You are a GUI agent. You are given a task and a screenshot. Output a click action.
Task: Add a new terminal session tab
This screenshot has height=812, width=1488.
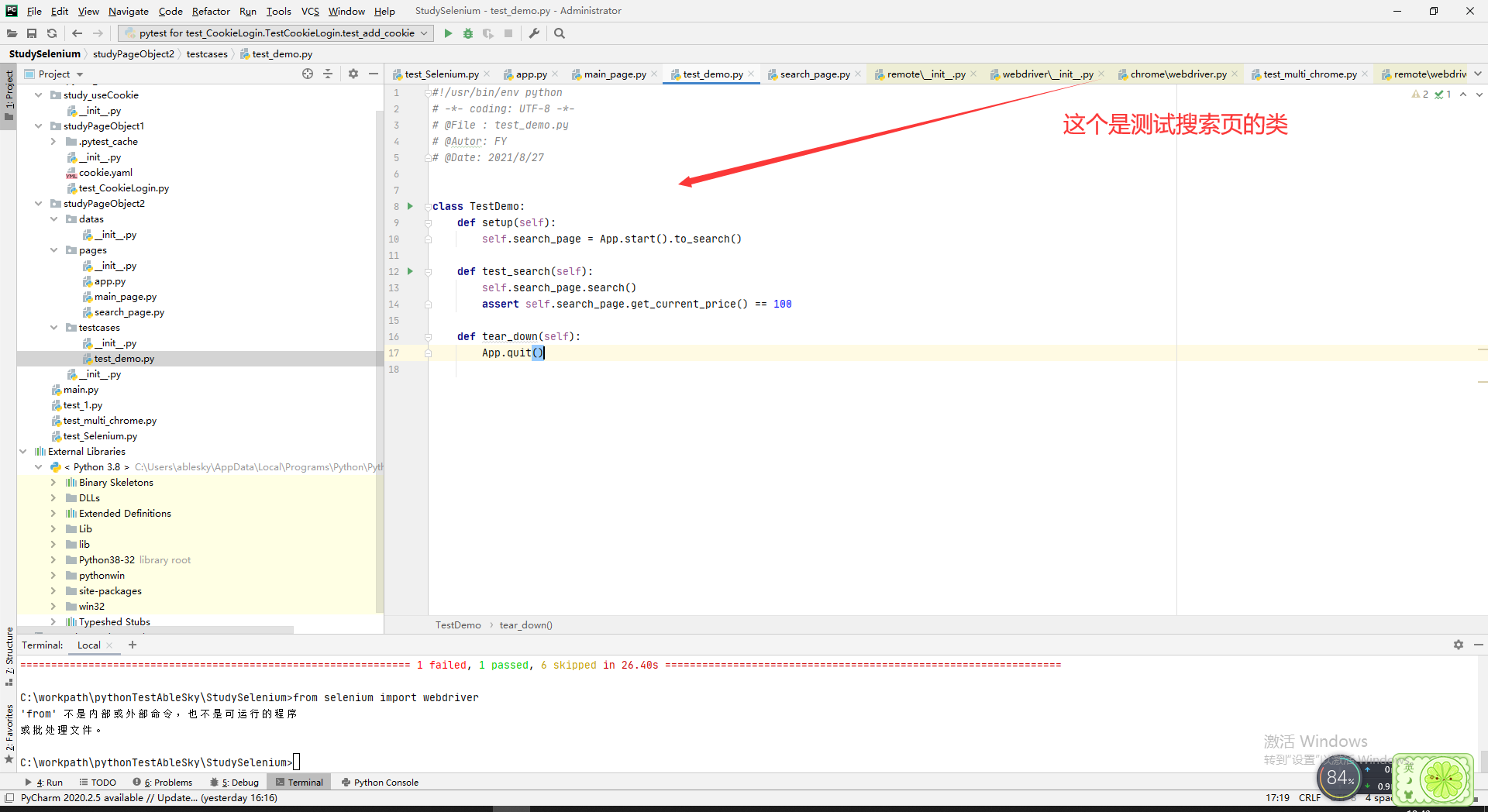[x=133, y=645]
